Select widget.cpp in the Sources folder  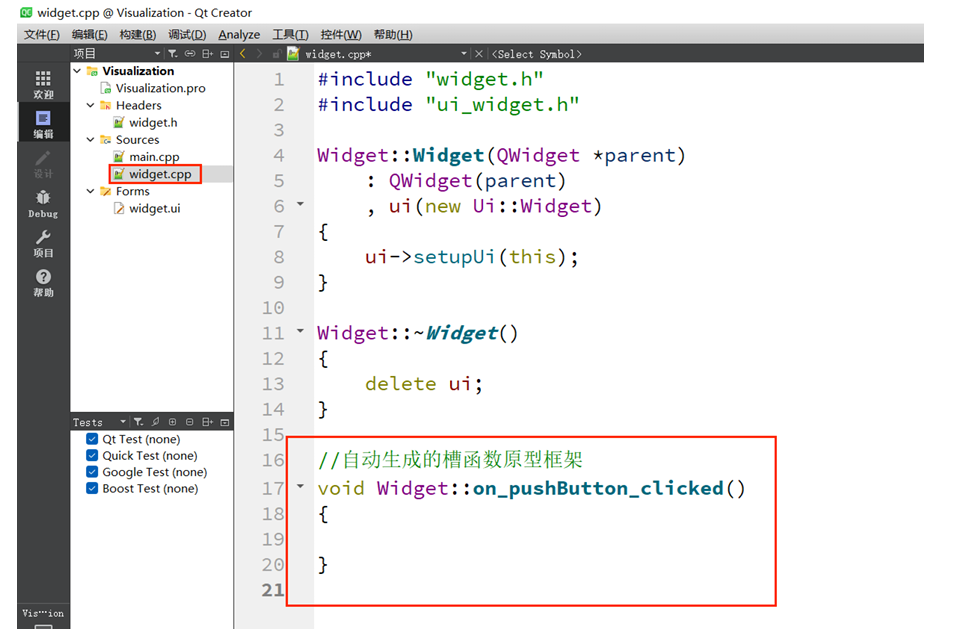click(x=160, y=174)
